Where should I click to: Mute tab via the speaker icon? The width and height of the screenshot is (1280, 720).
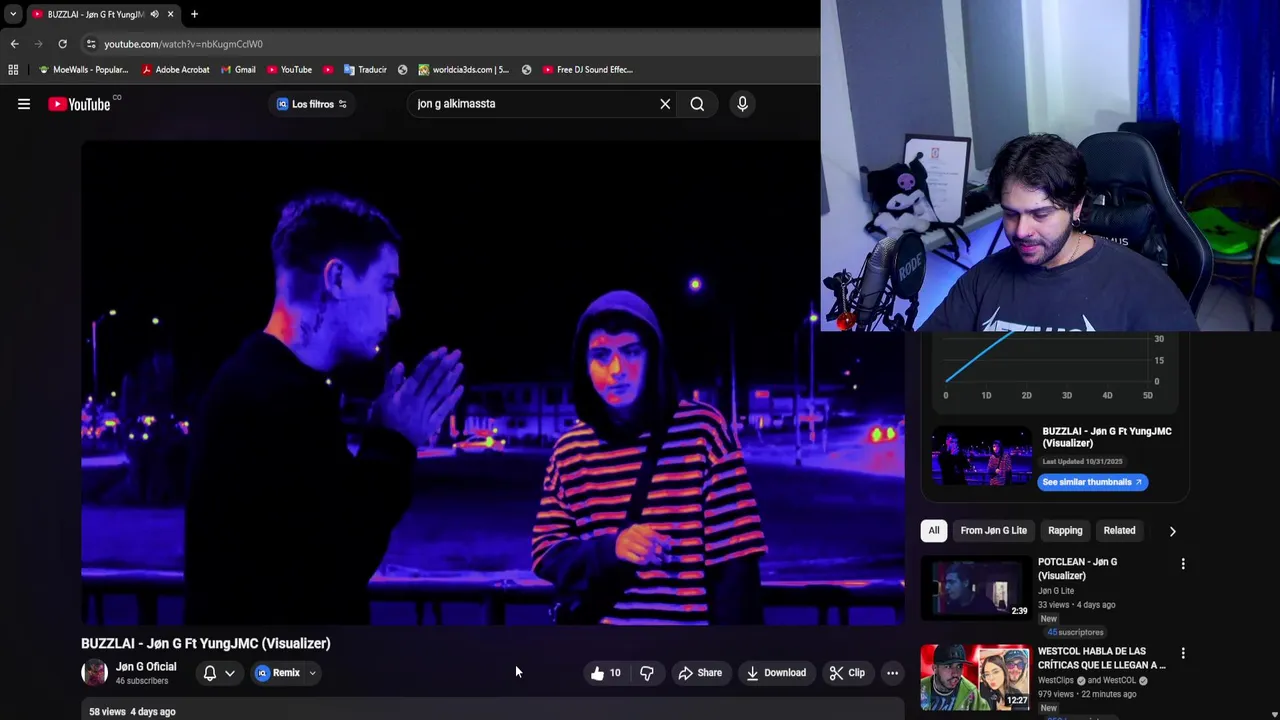pyautogui.click(x=154, y=14)
